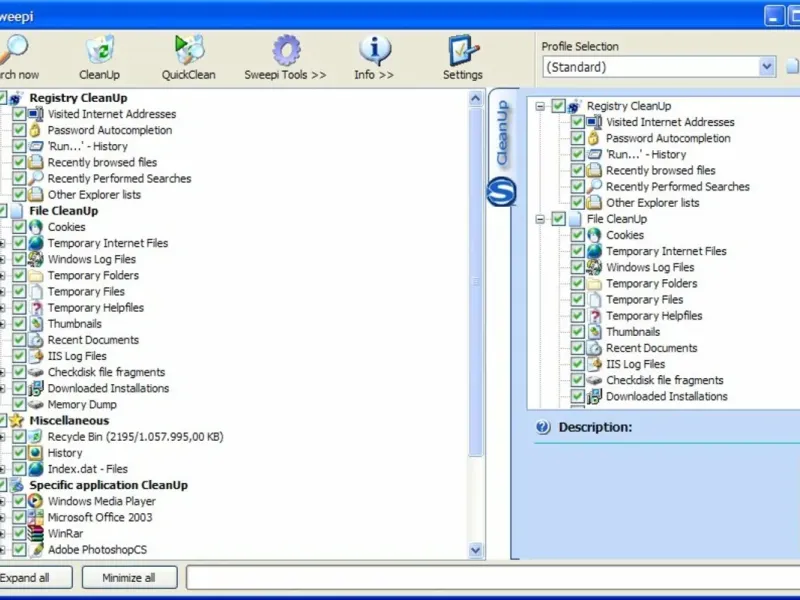800x600 pixels.
Task: Uncheck Checkdisk file fragments in right tree
Action: [577, 380]
